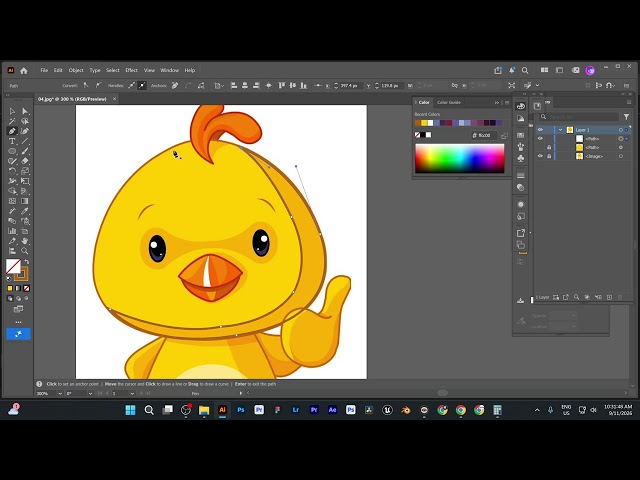The height and width of the screenshot is (480, 640).
Task: Click the hex color value field
Action: tap(484, 135)
